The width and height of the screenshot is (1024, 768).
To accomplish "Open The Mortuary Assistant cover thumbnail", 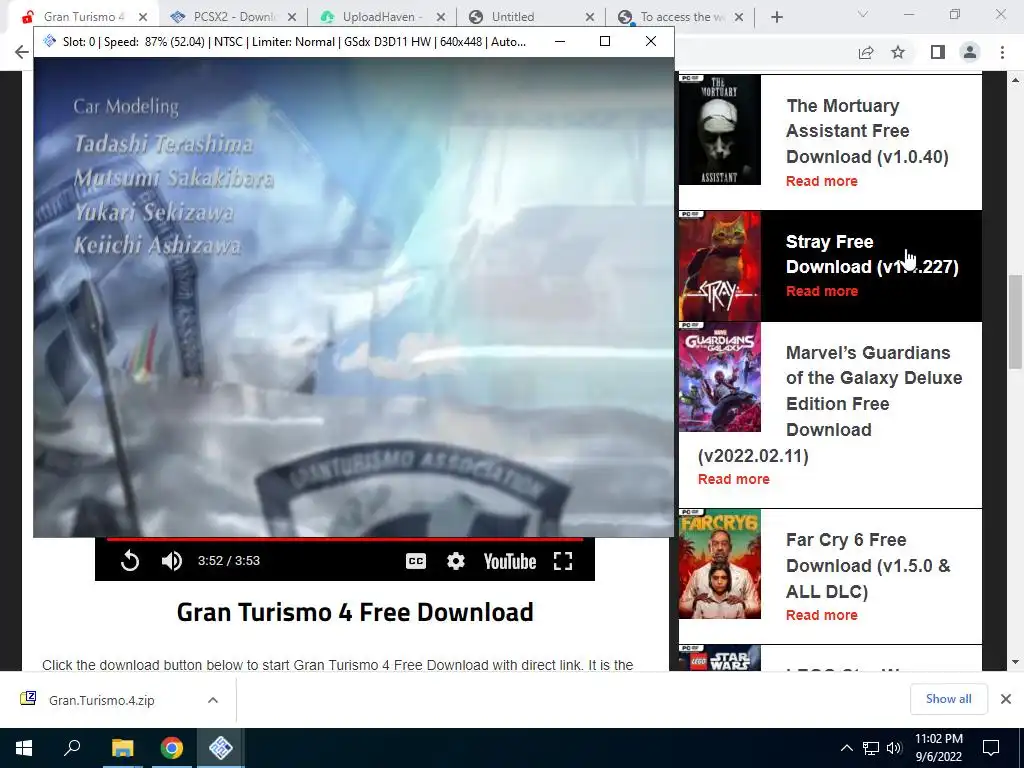I will [x=720, y=129].
